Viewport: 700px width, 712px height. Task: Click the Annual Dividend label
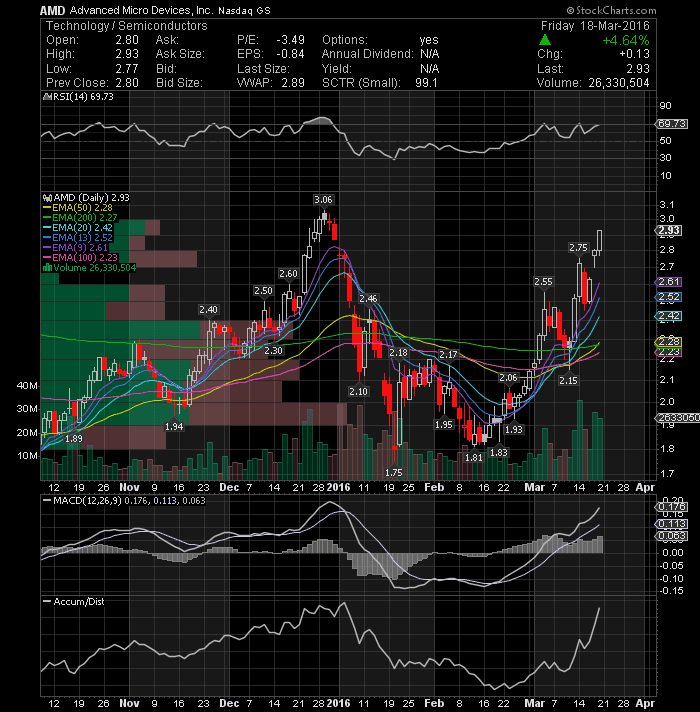368,54
